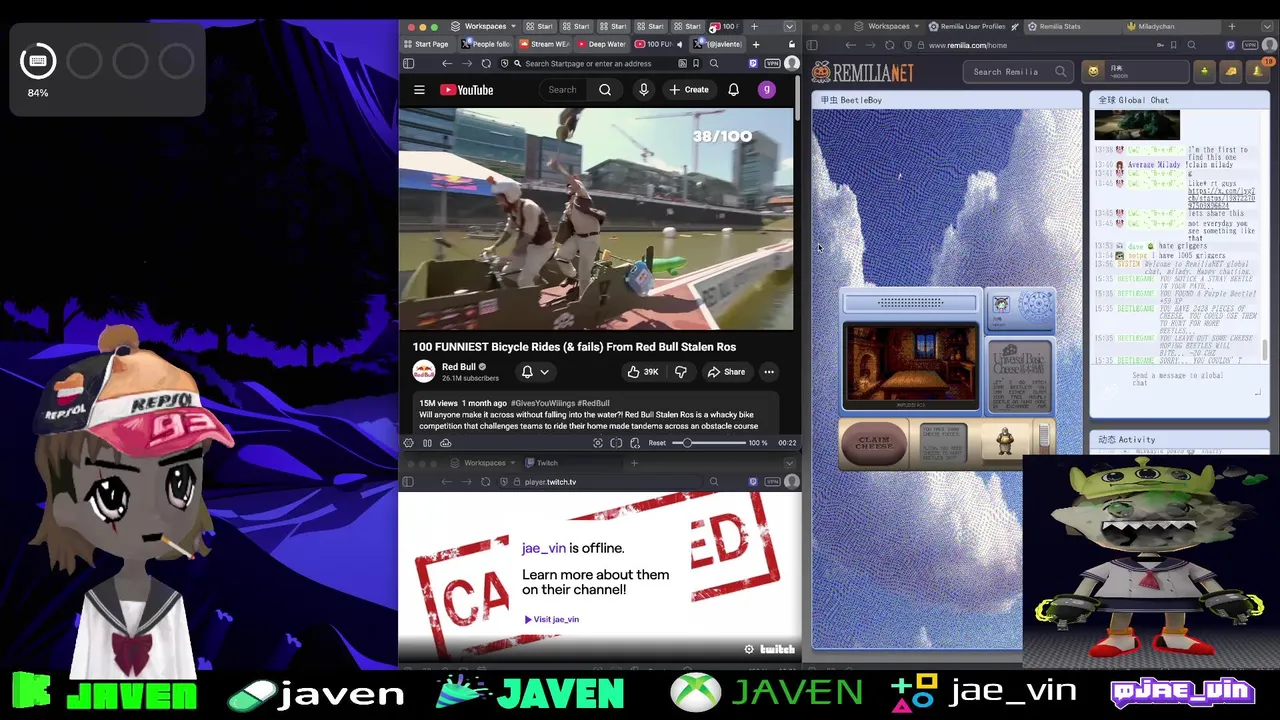Reload the YouTube browser window page

tap(486, 63)
